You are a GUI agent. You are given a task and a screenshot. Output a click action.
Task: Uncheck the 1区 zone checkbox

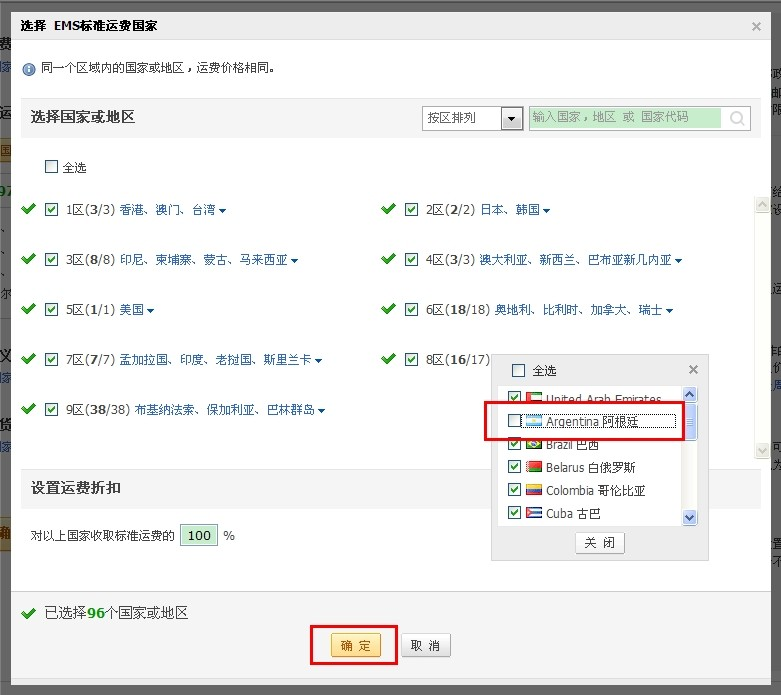click(51, 209)
